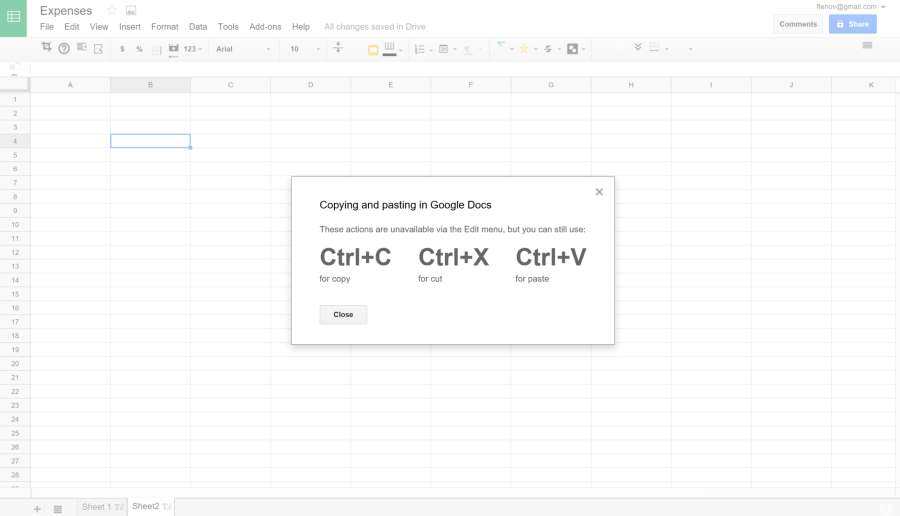
Task: Apply percent format icon
Action: tap(139, 49)
